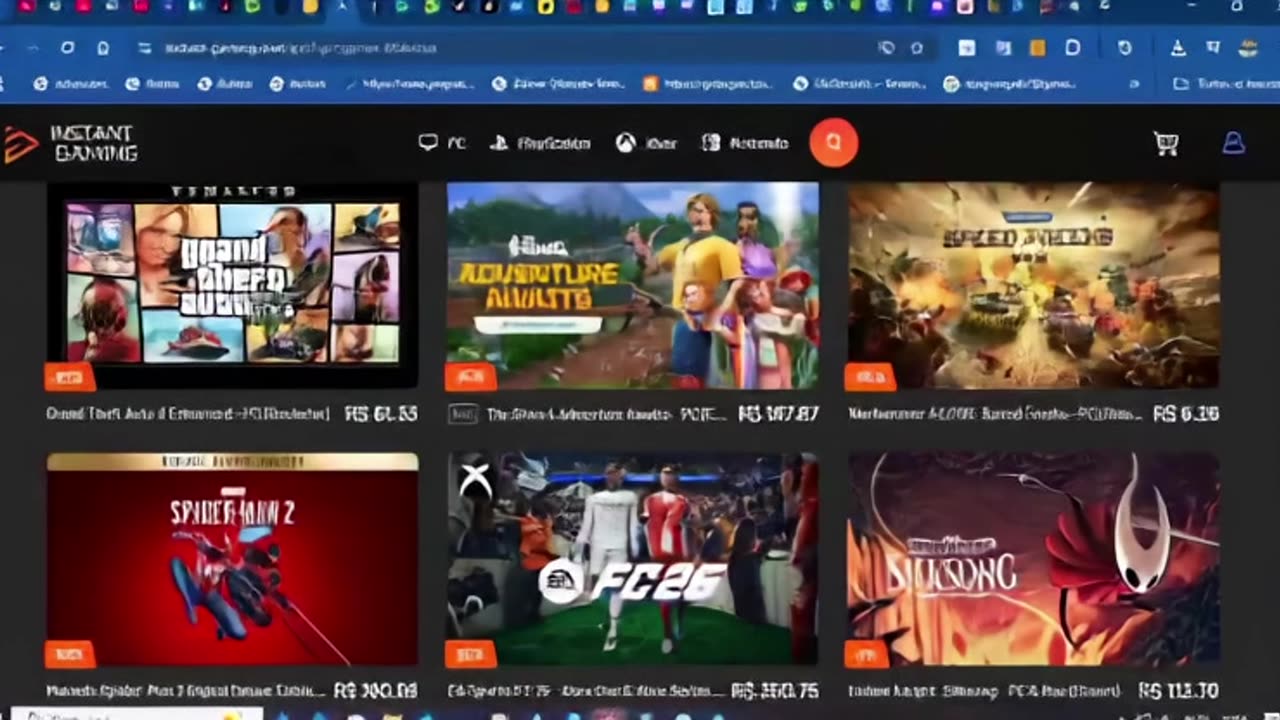This screenshot has height=720, width=1280.
Task: Click the Hollow Knight Silksong title link
Action: point(985,691)
